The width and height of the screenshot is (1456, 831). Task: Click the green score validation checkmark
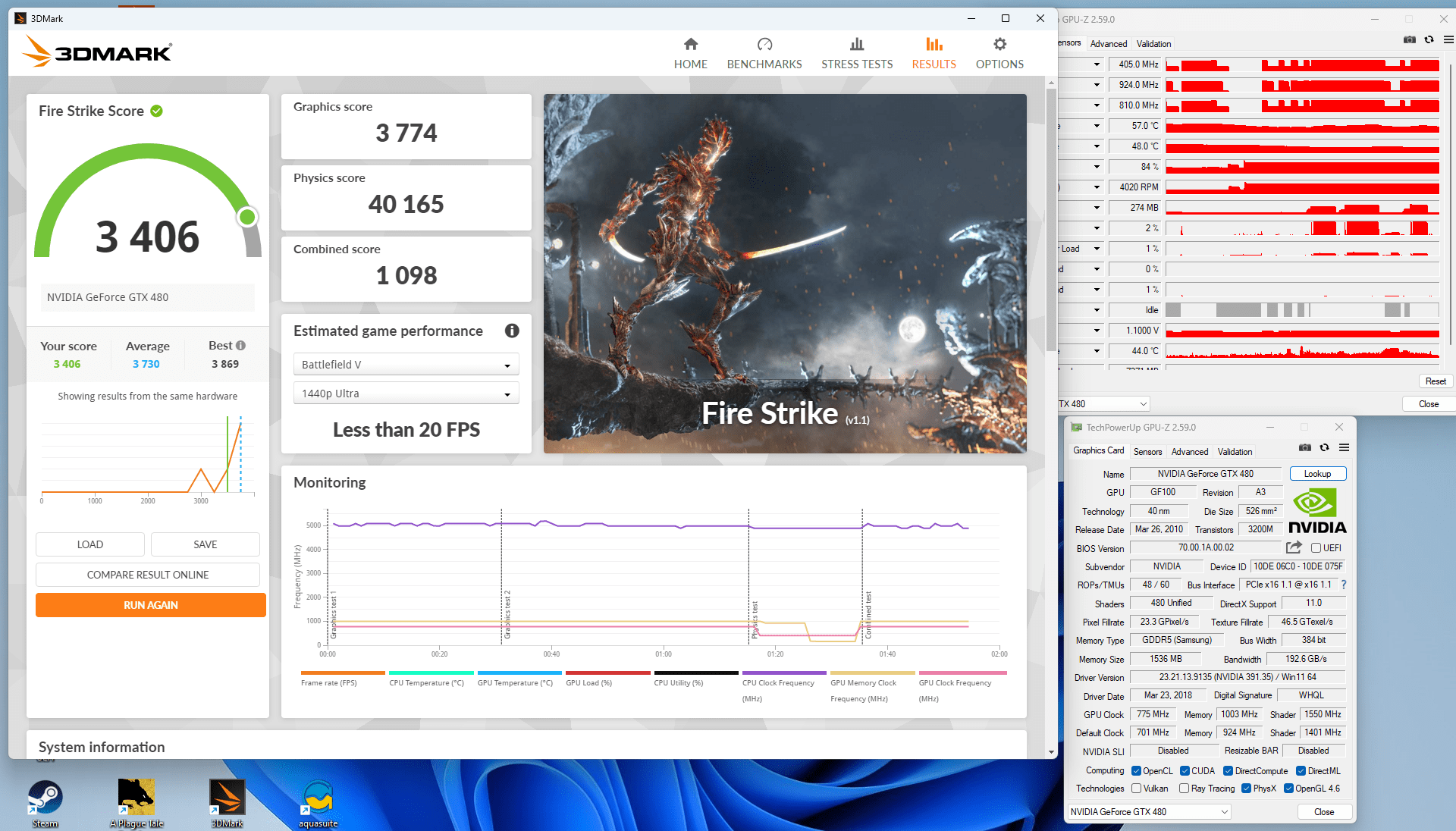pos(156,111)
